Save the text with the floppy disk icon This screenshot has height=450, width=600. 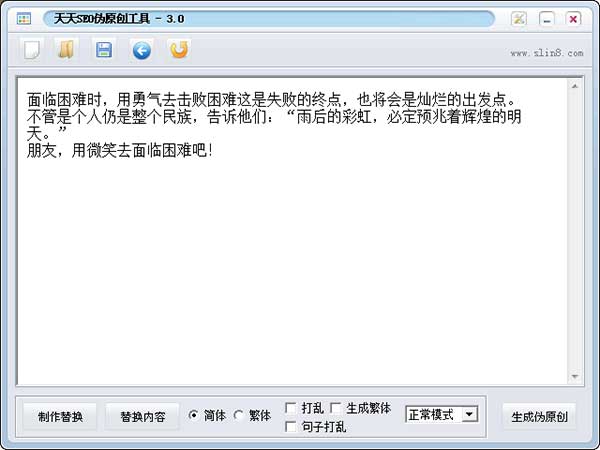pyautogui.click(x=104, y=50)
